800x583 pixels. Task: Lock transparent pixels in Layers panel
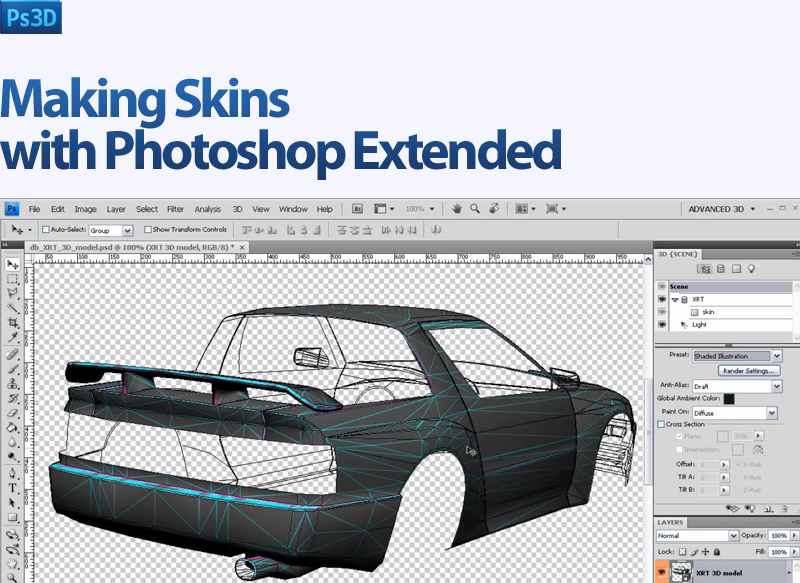[x=683, y=552]
